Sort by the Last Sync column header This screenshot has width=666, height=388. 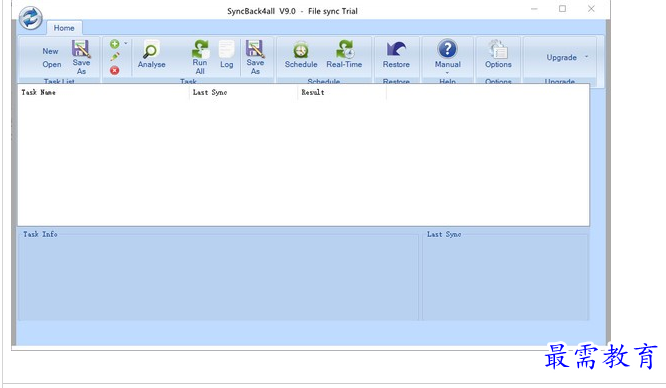pyautogui.click(x=243, y=92)
